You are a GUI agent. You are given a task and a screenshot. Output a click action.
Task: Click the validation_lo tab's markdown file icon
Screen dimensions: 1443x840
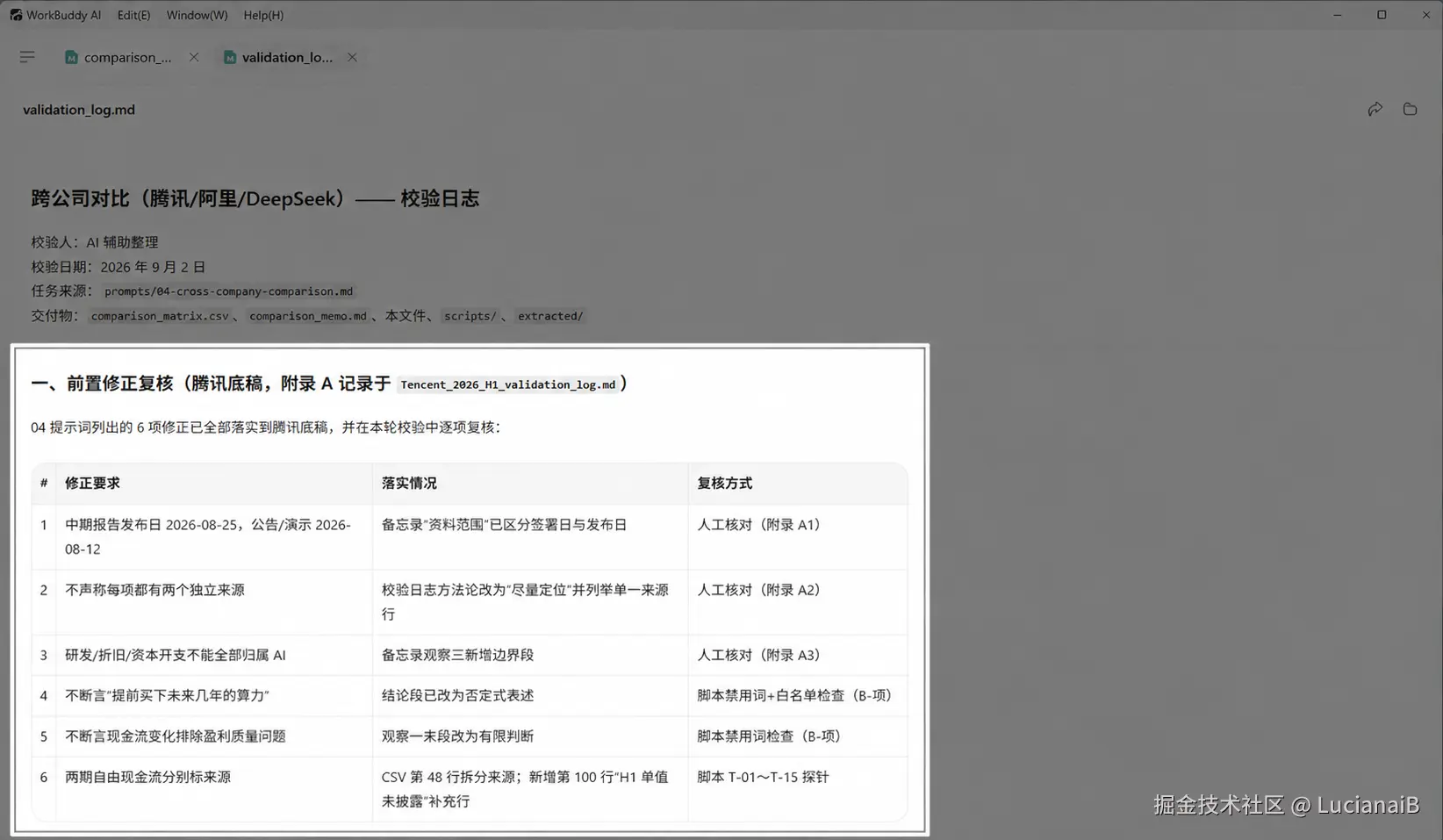pos(230,57)
